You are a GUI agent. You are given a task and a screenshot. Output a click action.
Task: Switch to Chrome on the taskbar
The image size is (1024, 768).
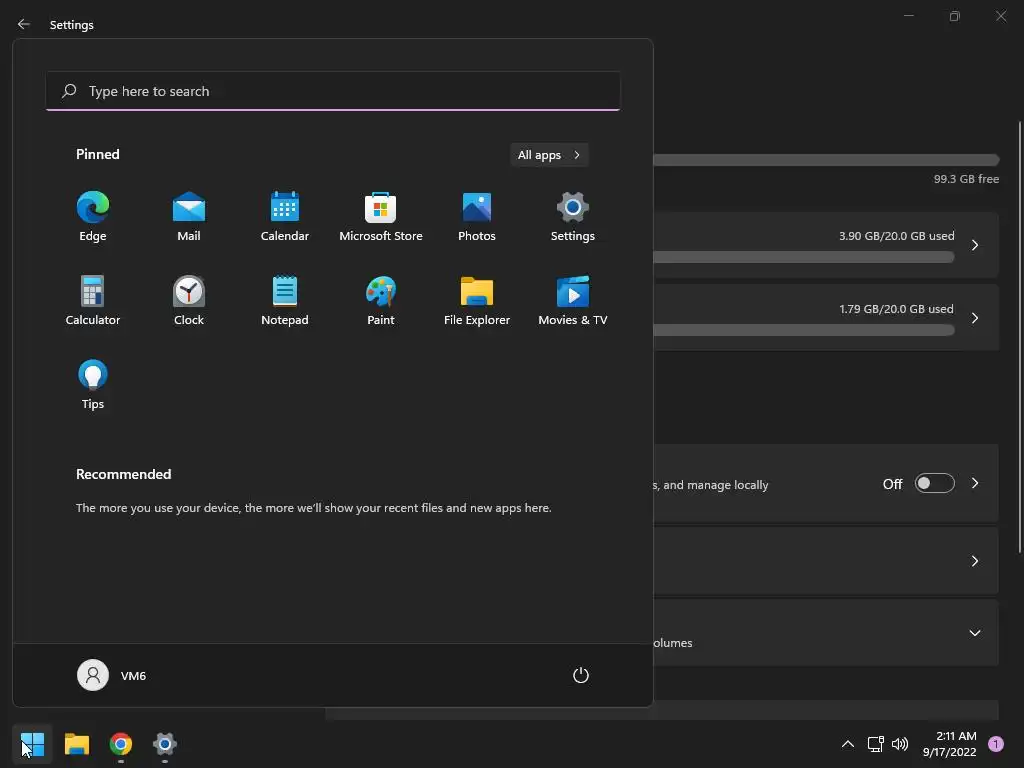click(121, 744)
